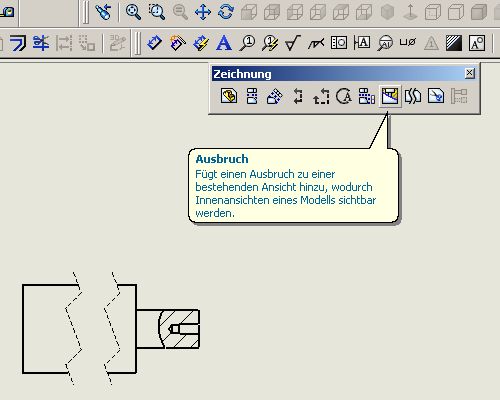Click the Auto Balloon lightning icon
Image resolution: width=500 pixels, height=400 pixels.
(270, 43)
